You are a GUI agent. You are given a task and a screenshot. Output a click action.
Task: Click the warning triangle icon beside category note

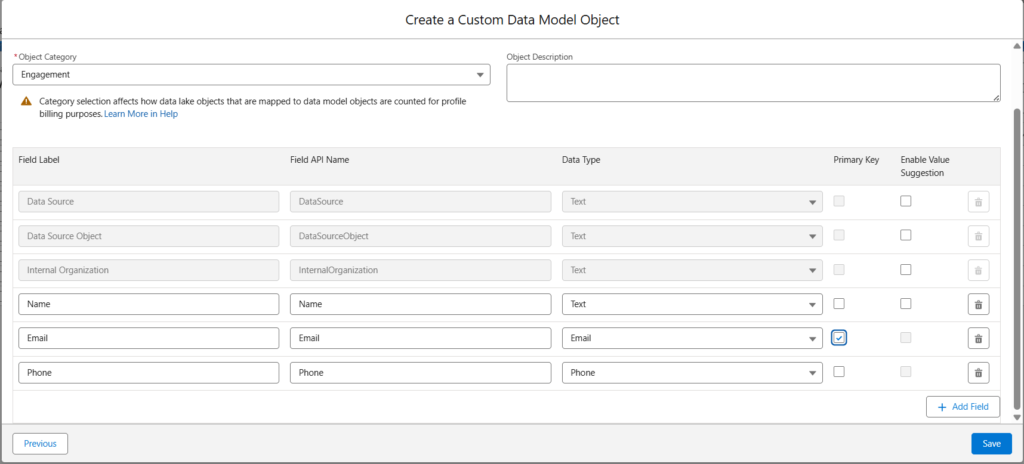click(25, 101)
